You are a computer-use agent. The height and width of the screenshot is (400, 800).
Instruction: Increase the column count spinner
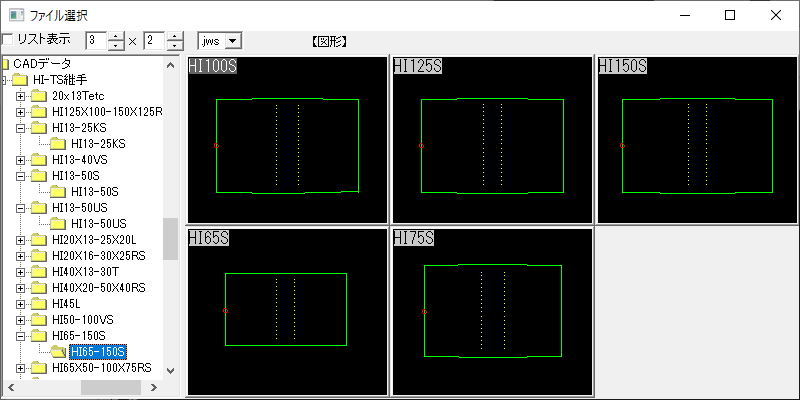(117, 36)
